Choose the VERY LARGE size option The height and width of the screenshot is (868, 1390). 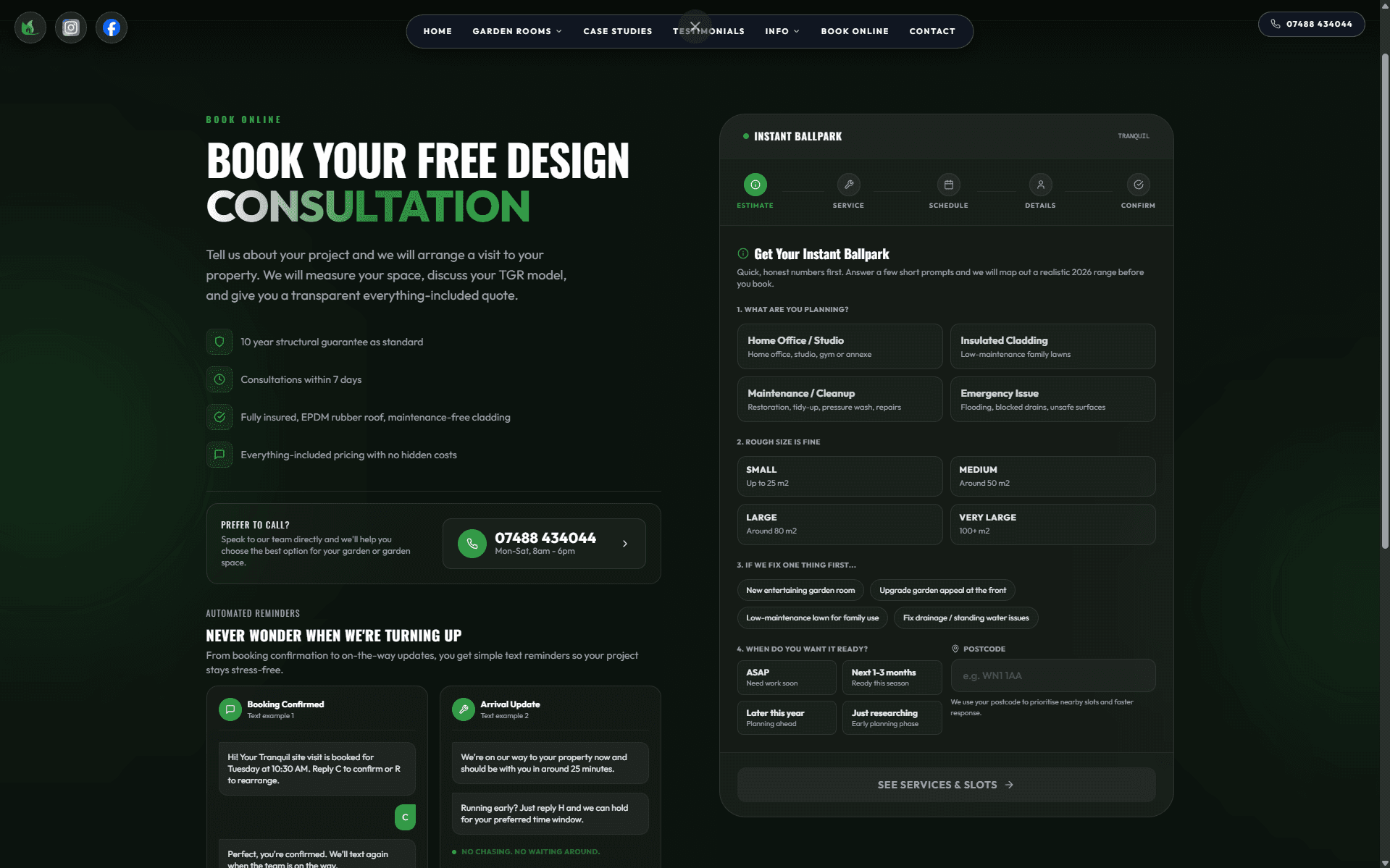coord(1052,524)
